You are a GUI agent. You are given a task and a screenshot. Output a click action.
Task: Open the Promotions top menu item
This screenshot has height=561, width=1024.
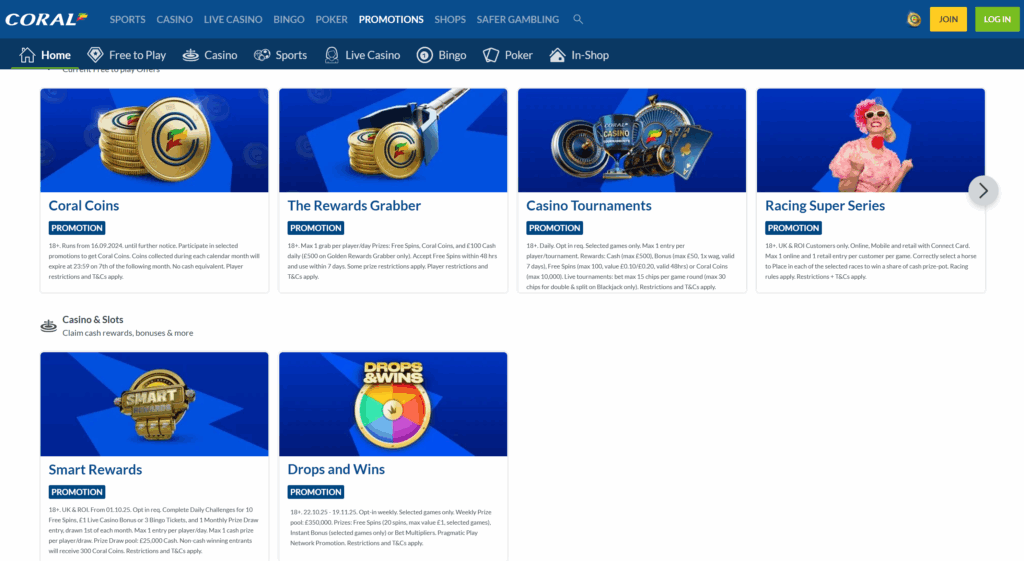(x=391, y=19)
